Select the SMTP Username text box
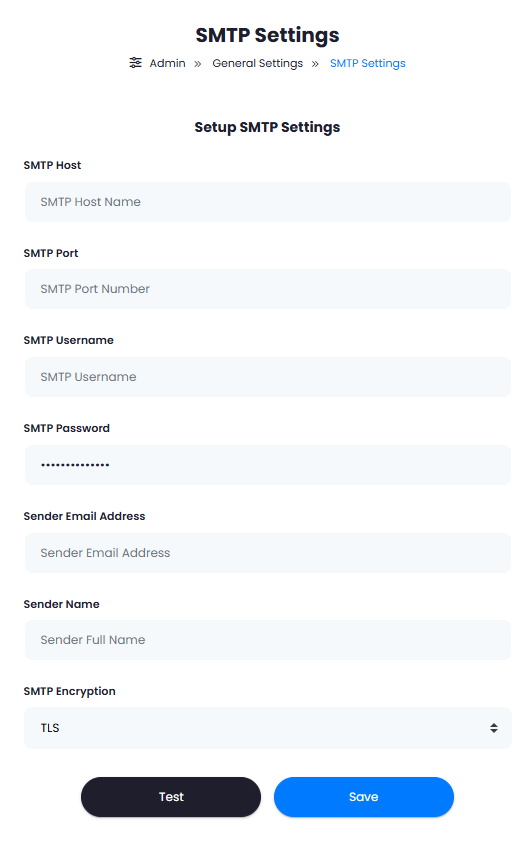Viewport: 531px width, 858px height. click(x=268, y=377)
